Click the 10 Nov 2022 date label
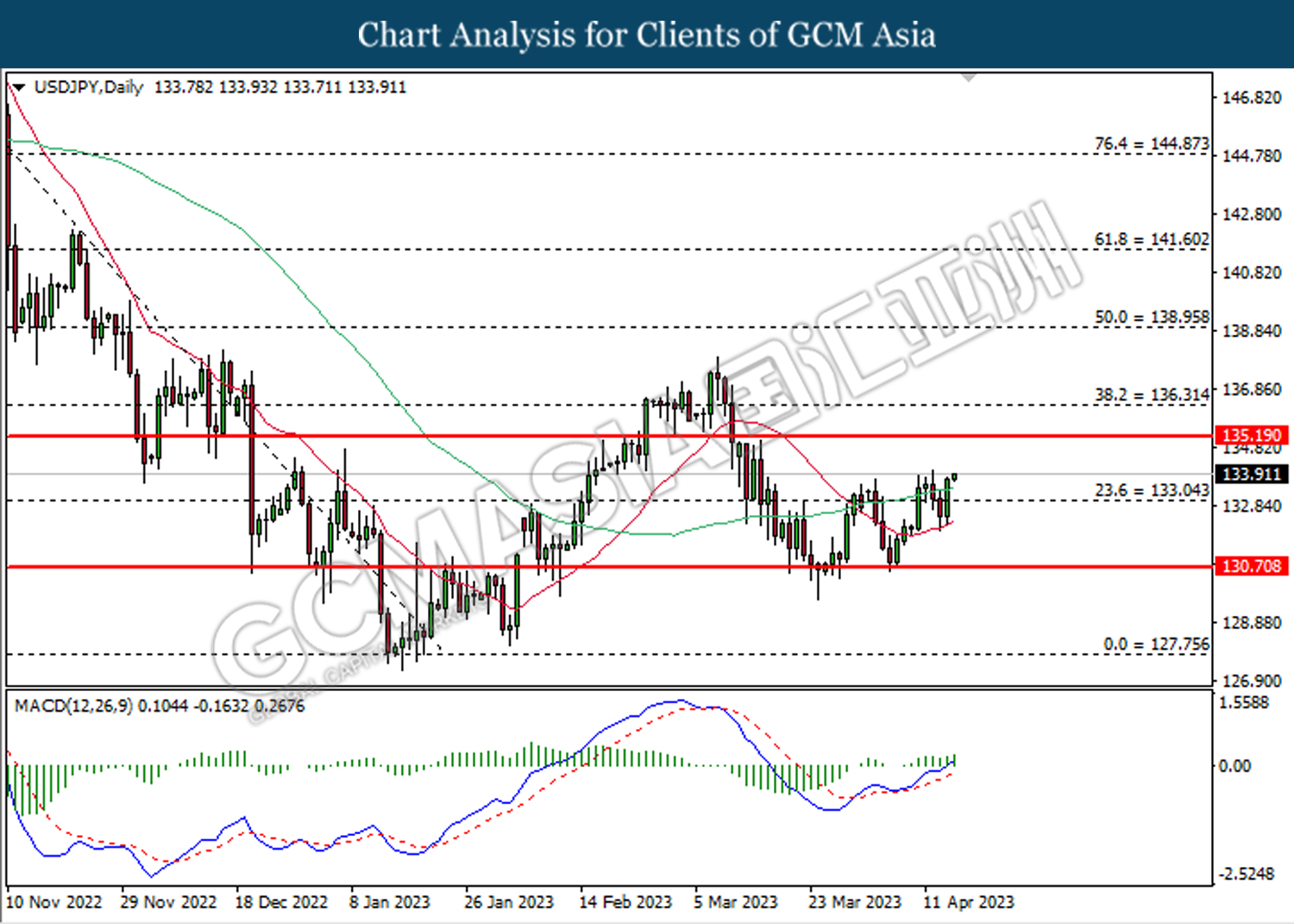This screenshot has width=1294, height=924. (x=54, y=902)
